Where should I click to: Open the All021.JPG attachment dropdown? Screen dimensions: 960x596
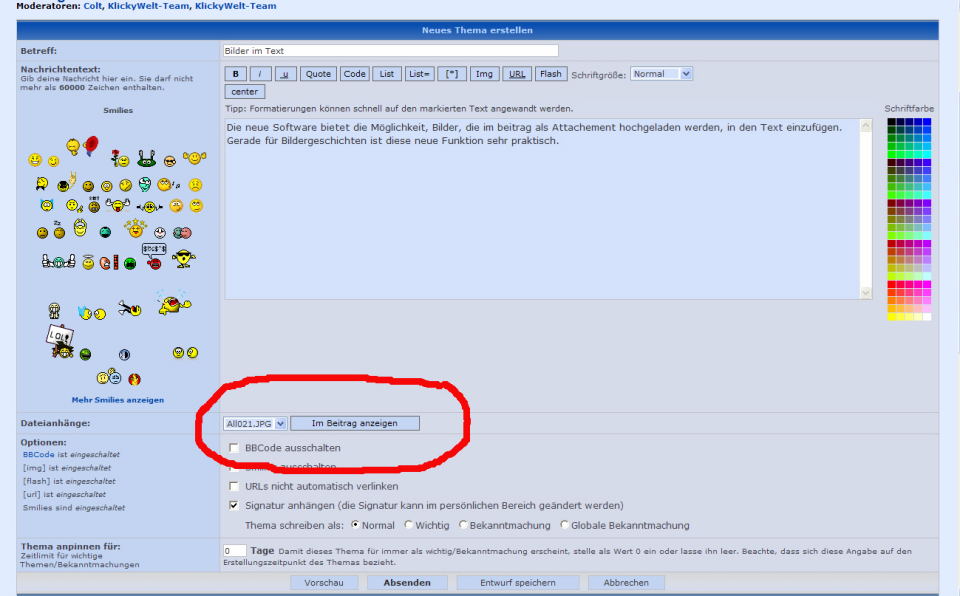[256, 423]
